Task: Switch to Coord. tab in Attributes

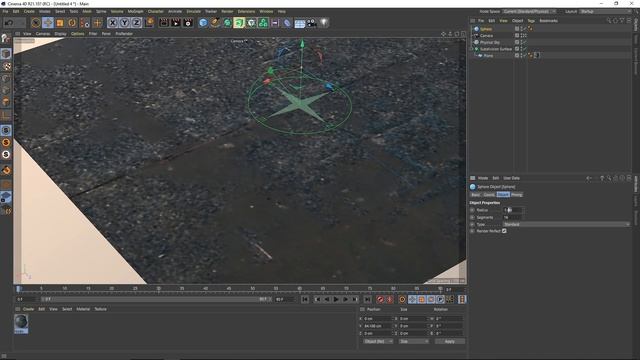Action: [x=489, y=195]
